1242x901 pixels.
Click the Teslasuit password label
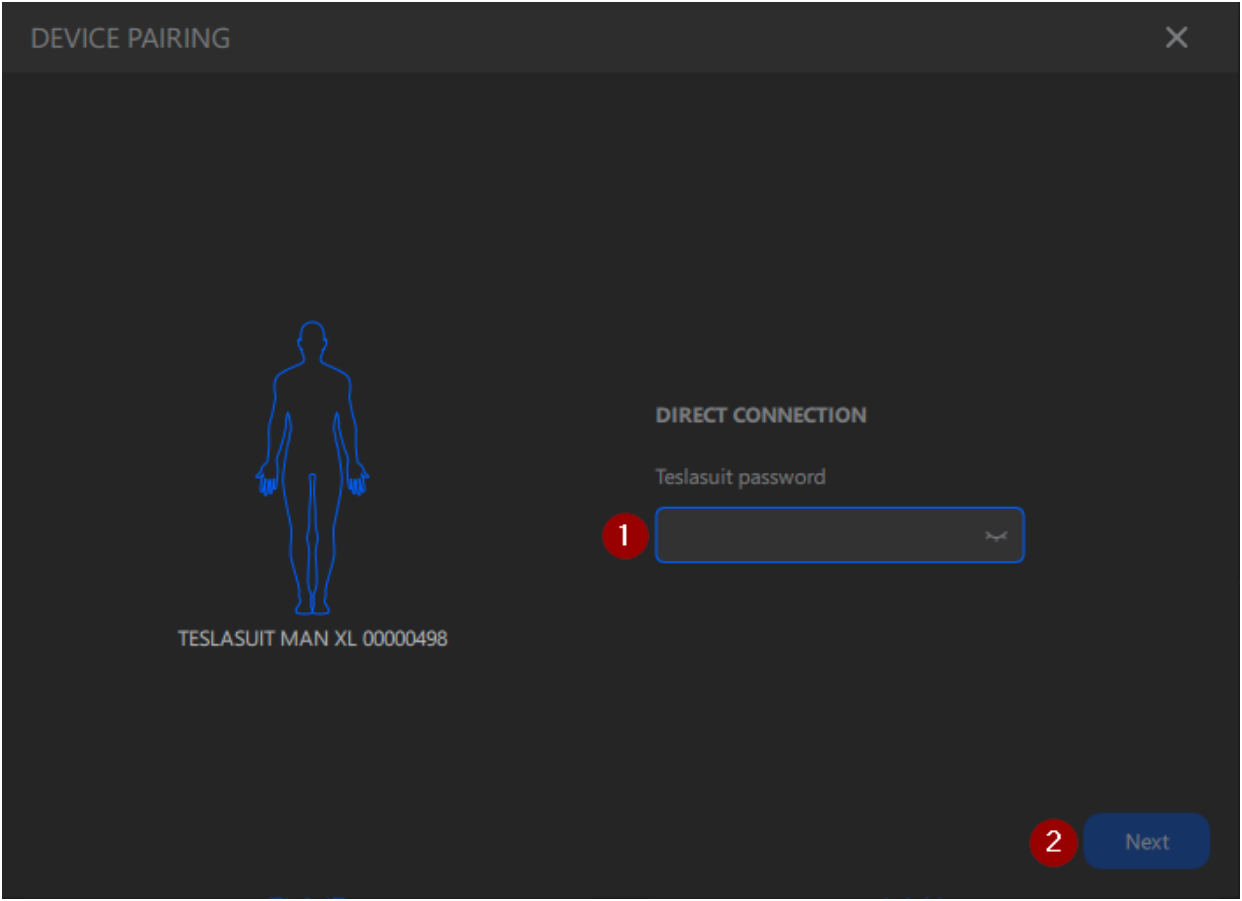[x=740, y=477]
